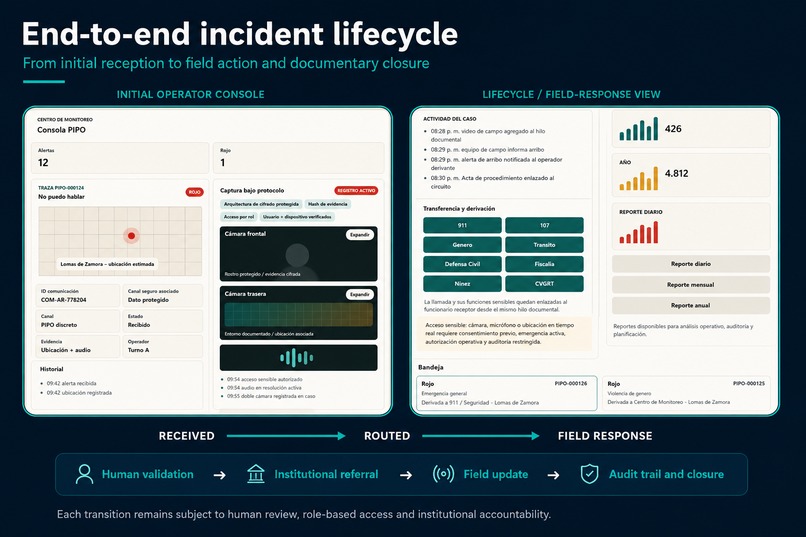The width and height of the screenshot is (806, 537).
Task: Click the Human validation person icon
Action: pyautogui.click(x=84, y=474)
